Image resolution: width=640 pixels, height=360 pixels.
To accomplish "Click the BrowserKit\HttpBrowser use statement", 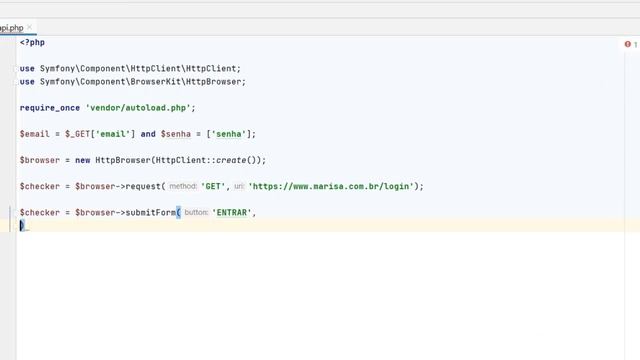I will click(133, 82).
